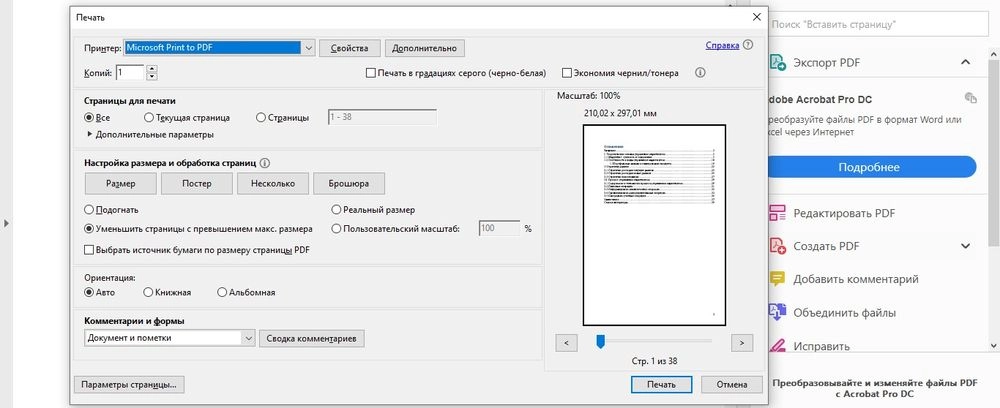
Task: Enable grayscale printing checkbox
Action: click(x=371, y=73)
